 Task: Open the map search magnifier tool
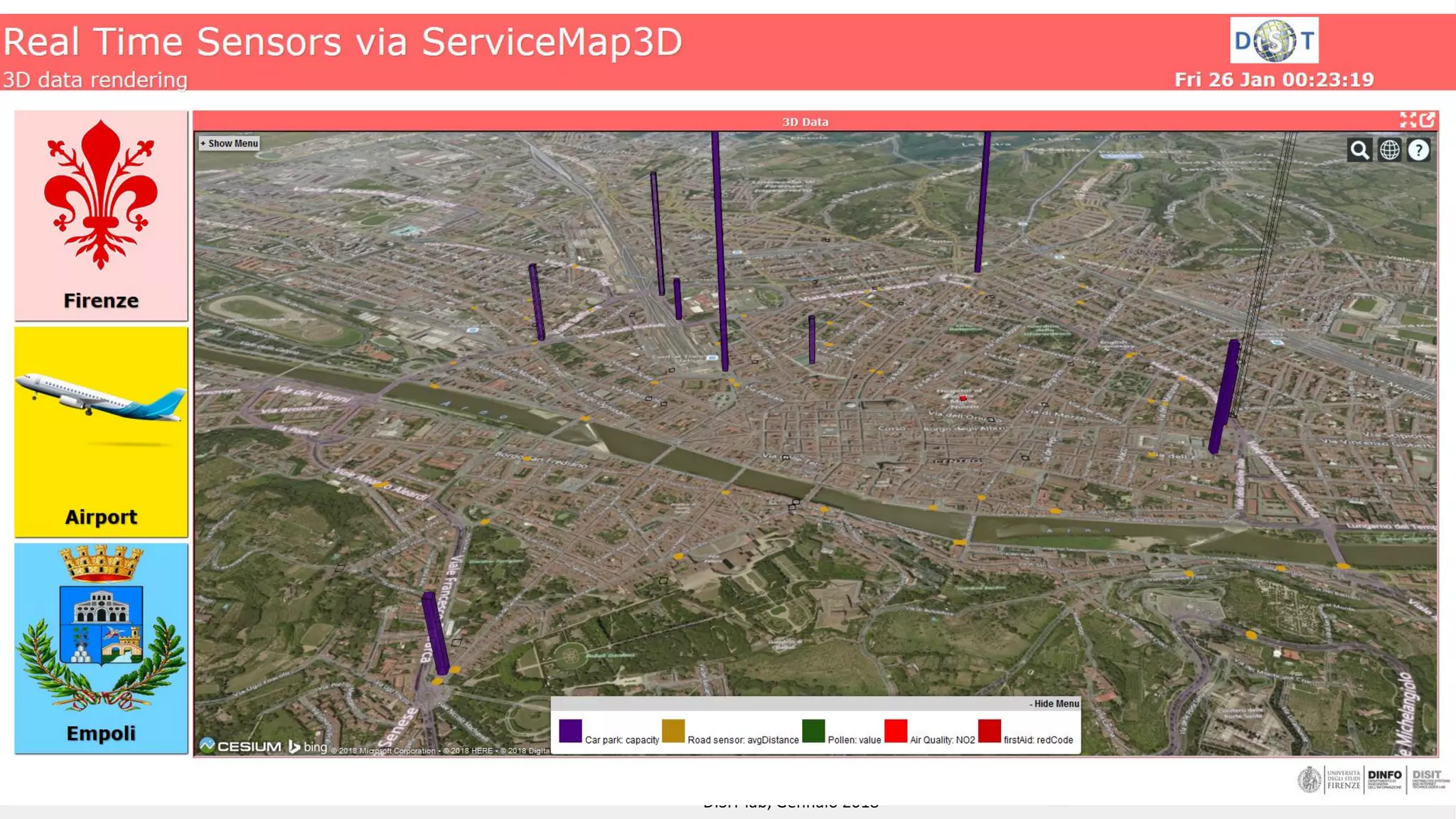[x=1359, y=151]
